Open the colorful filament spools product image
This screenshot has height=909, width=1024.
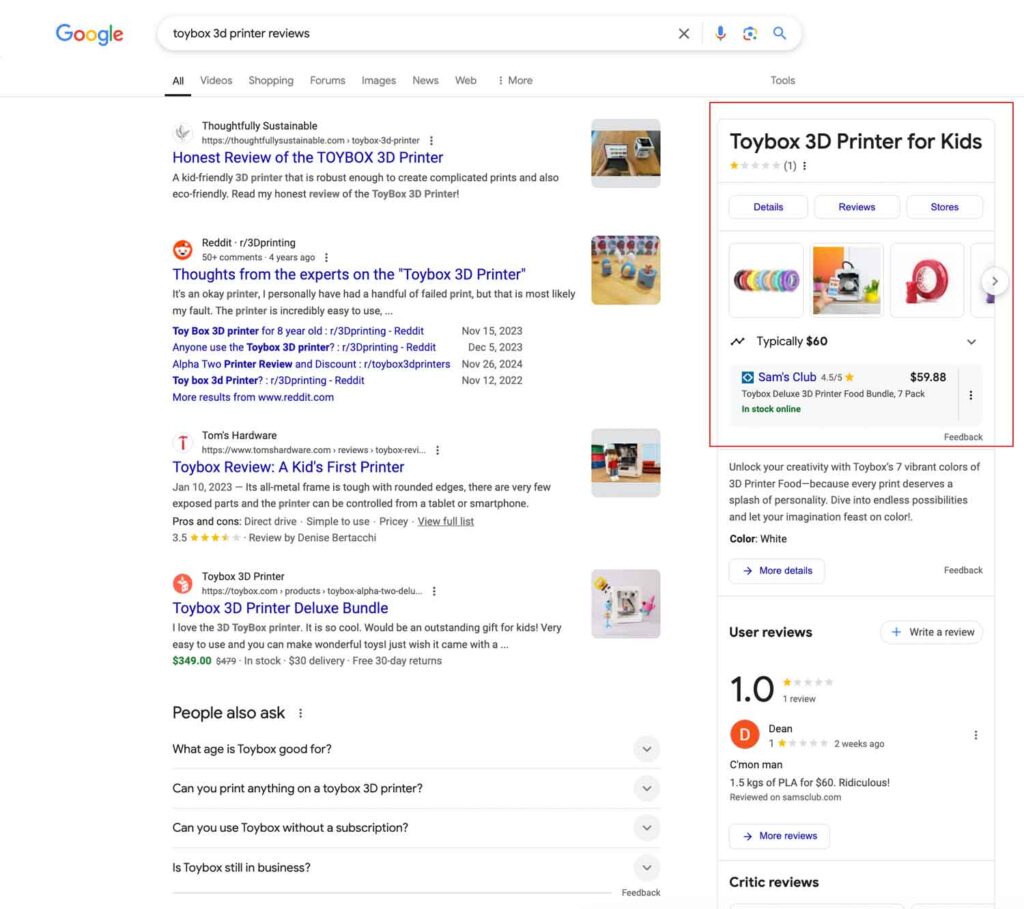coord(766,280)
